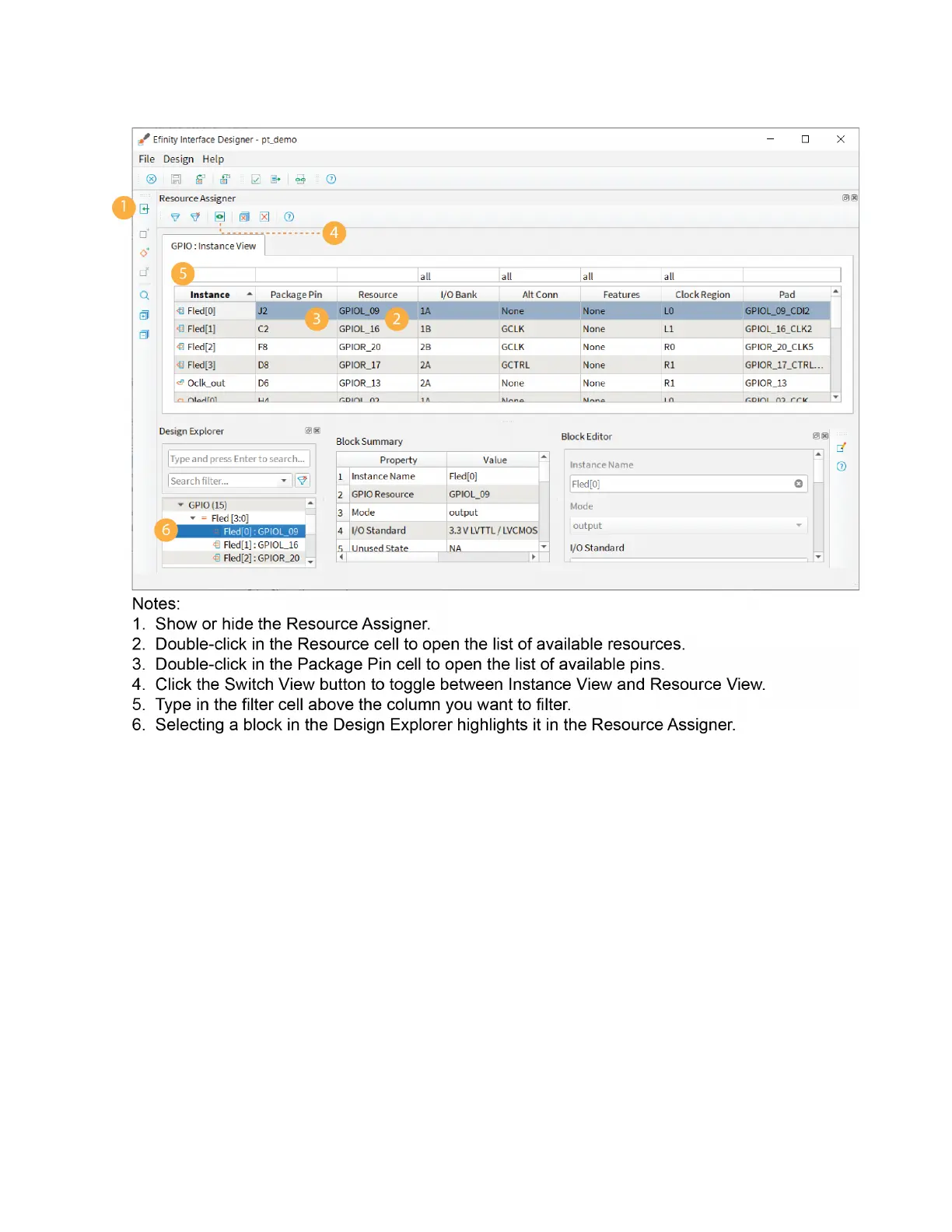Click the Alt Conn column header
The height and width of the screenshot is (1232, 952).
(x=540, y=294)
